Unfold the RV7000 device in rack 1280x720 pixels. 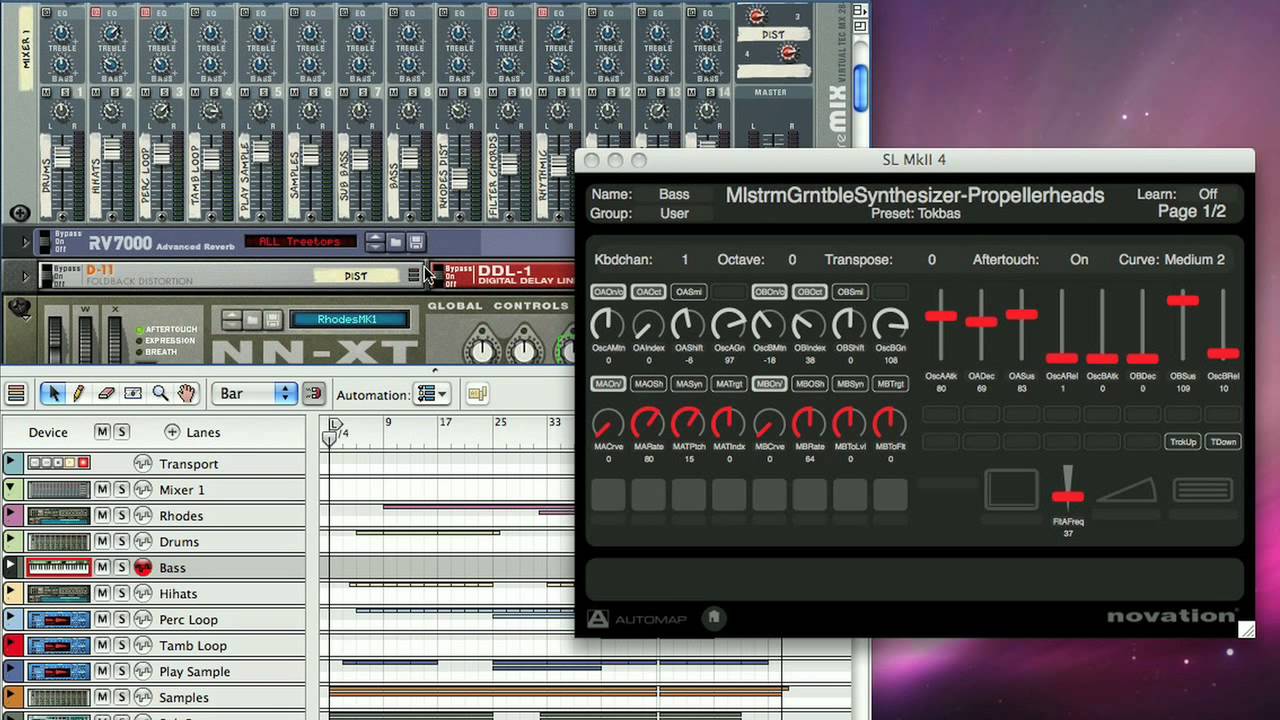click(x=27, y=241)
